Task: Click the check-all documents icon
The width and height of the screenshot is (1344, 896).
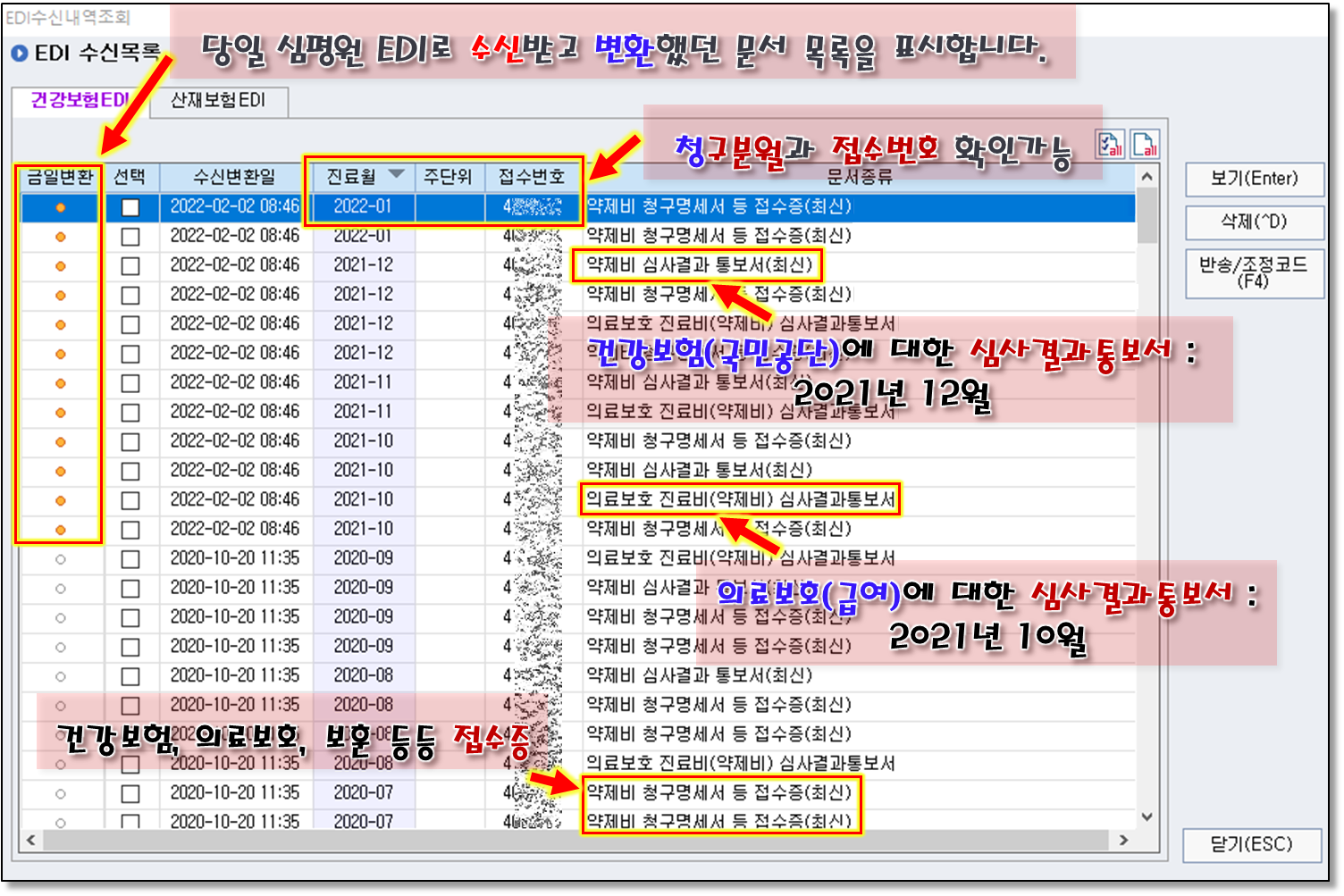Action: tap(1110, 145)
